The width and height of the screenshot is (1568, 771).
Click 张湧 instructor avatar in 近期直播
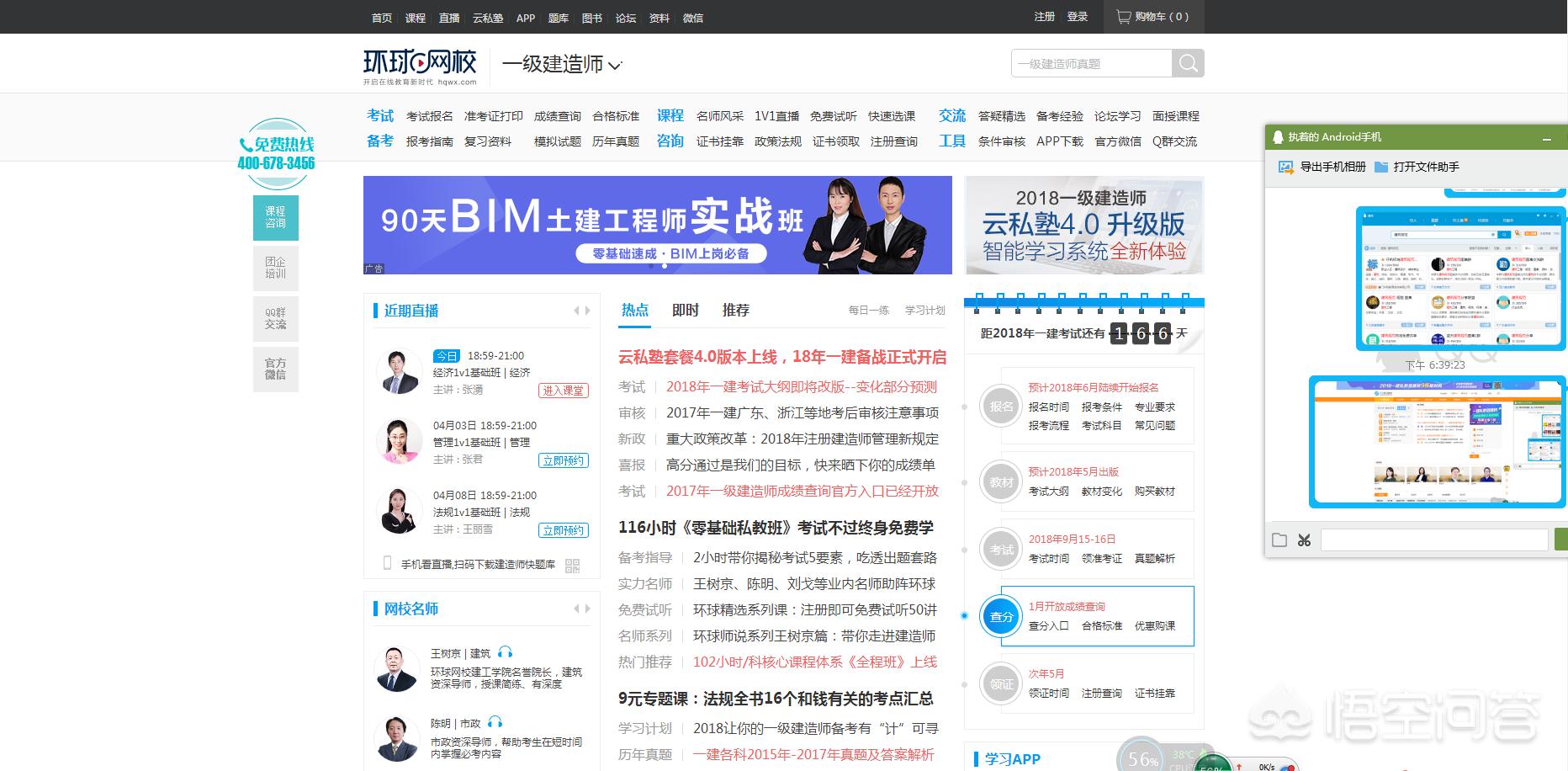click(400, 371)
